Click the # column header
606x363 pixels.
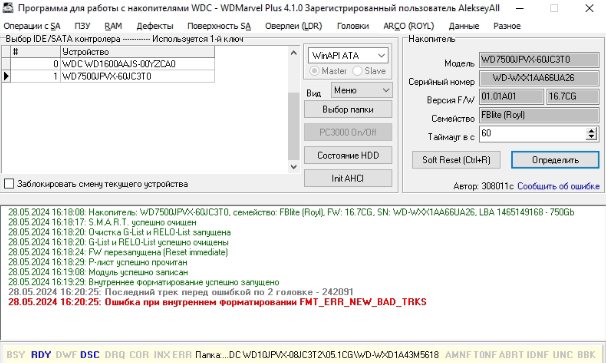click(35, 52)
